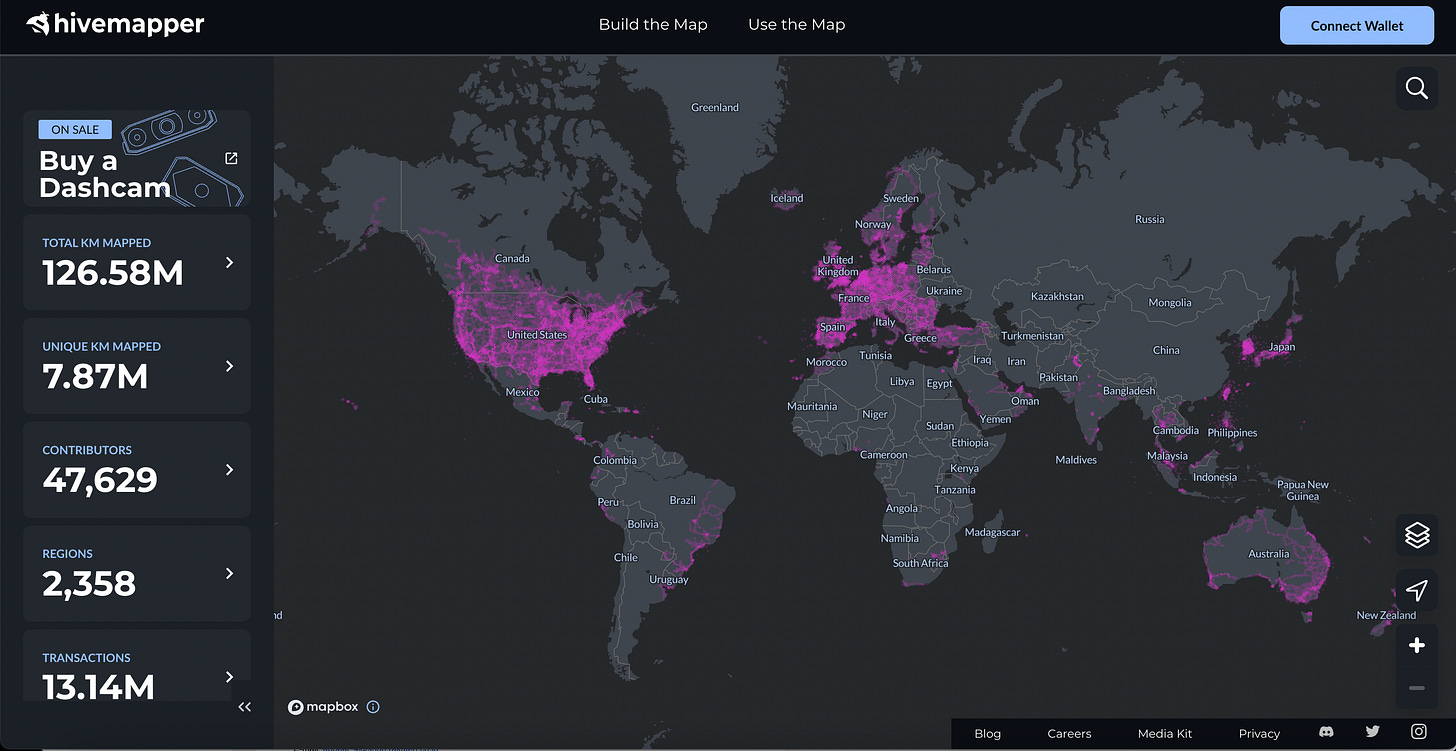This screenshot has width=1456, height=751.
Task: Click the Japan label on map
Action: (x=1281, y=347)
